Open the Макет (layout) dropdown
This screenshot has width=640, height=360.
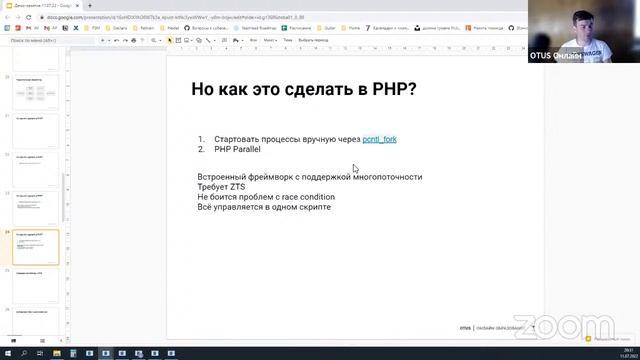point(270,40)
